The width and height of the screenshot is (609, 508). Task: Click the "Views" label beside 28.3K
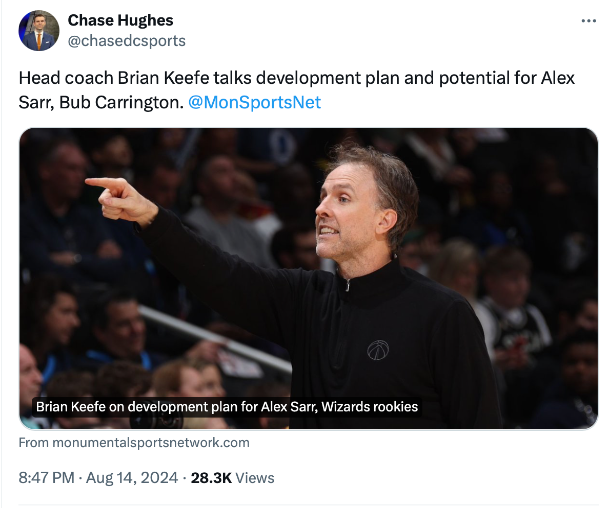point(255,478)
